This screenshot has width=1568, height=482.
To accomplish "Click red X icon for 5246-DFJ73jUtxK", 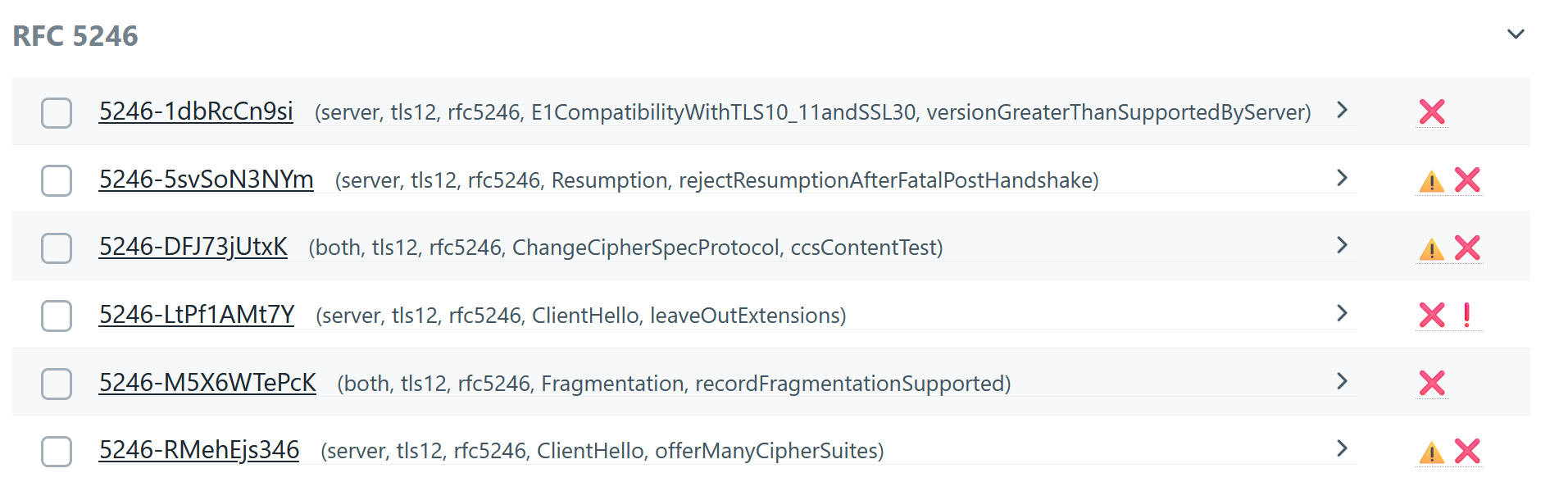I will coord(1467,248).
